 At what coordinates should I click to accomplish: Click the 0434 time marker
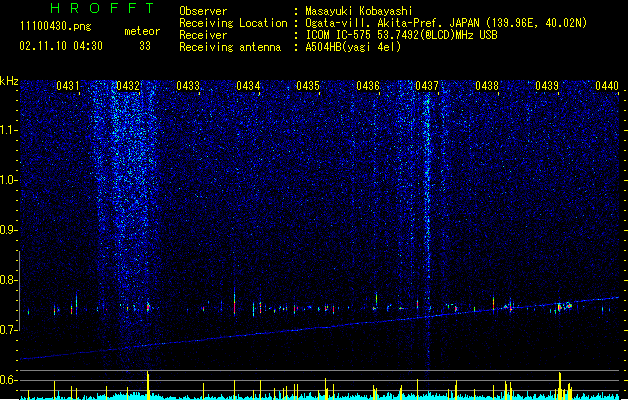(x=248, y=86)
